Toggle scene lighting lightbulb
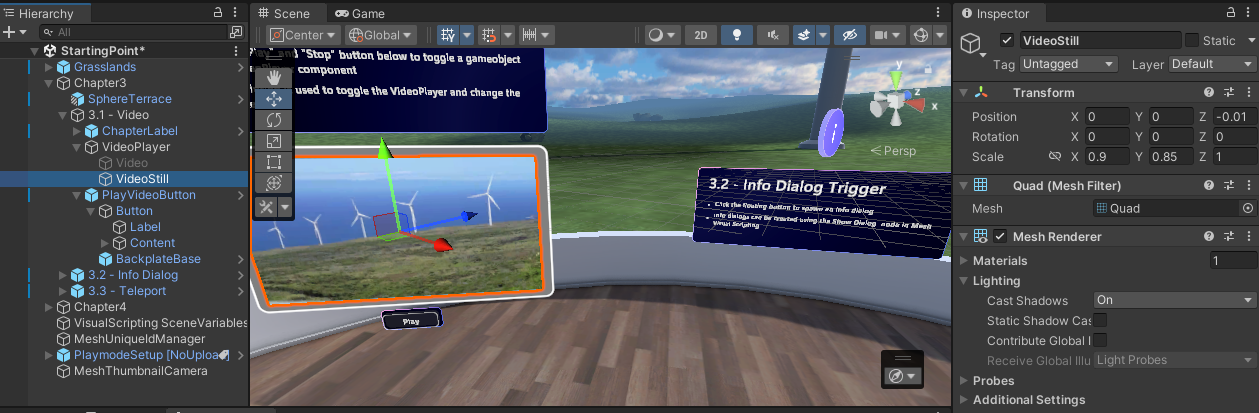The image size is (1259, 413). [738, 35]
